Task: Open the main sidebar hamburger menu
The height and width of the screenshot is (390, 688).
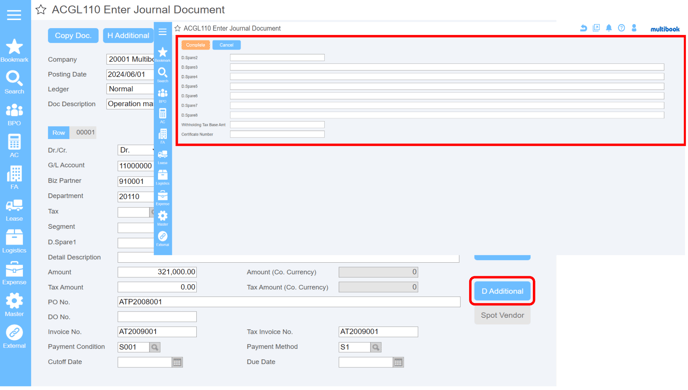Action: click(14, 15)
